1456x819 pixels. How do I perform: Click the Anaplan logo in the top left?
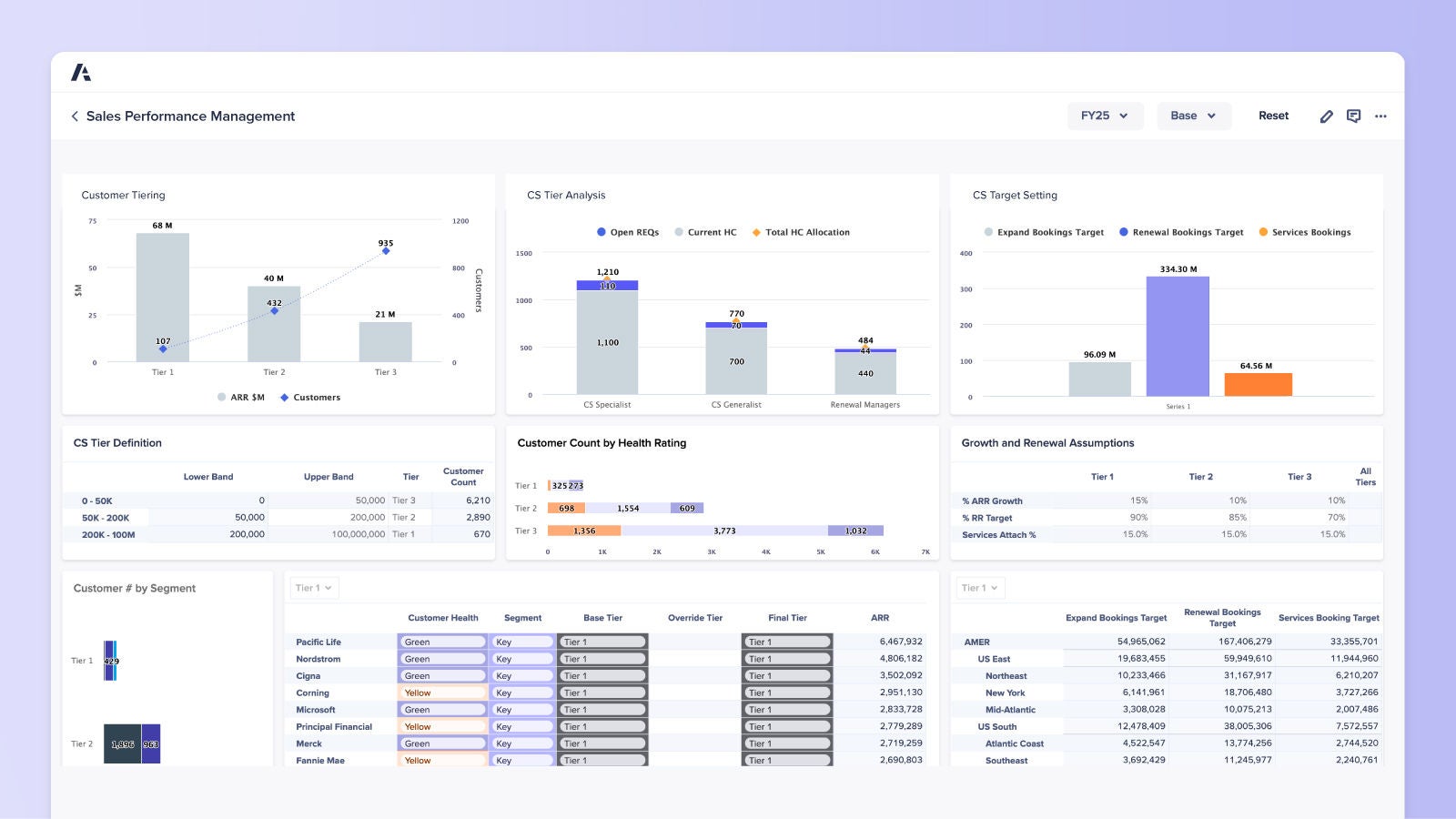[x=82, y=72]
